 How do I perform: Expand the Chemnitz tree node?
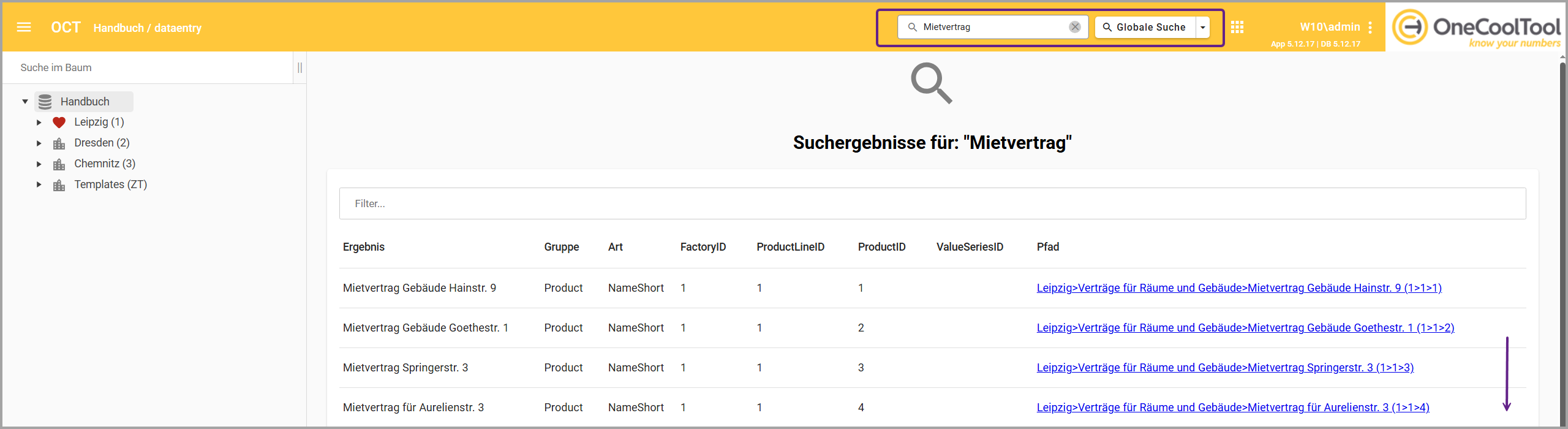click(x=39, y=164)
